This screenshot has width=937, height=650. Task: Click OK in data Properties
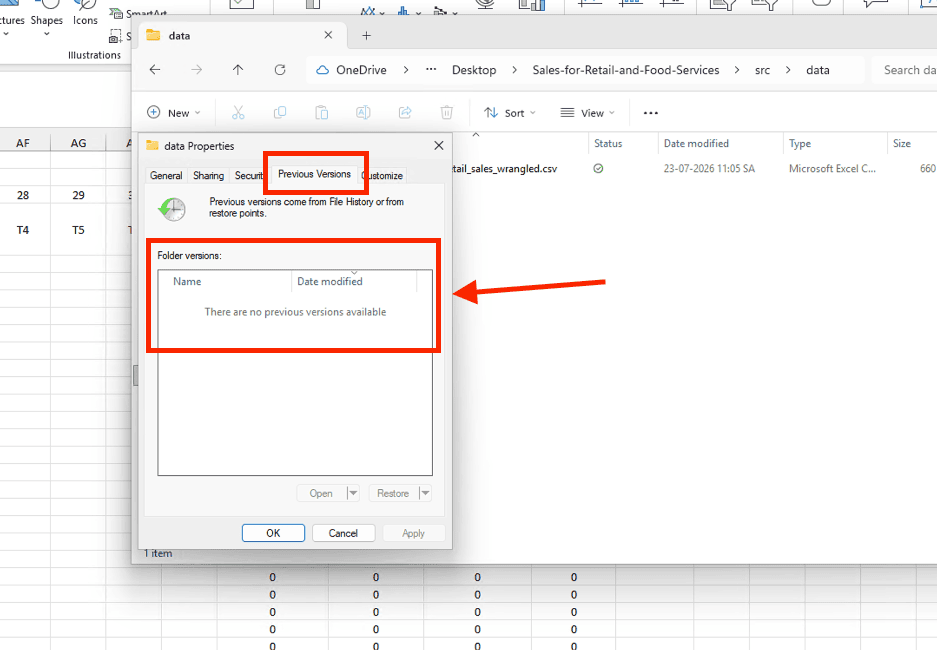273,533
